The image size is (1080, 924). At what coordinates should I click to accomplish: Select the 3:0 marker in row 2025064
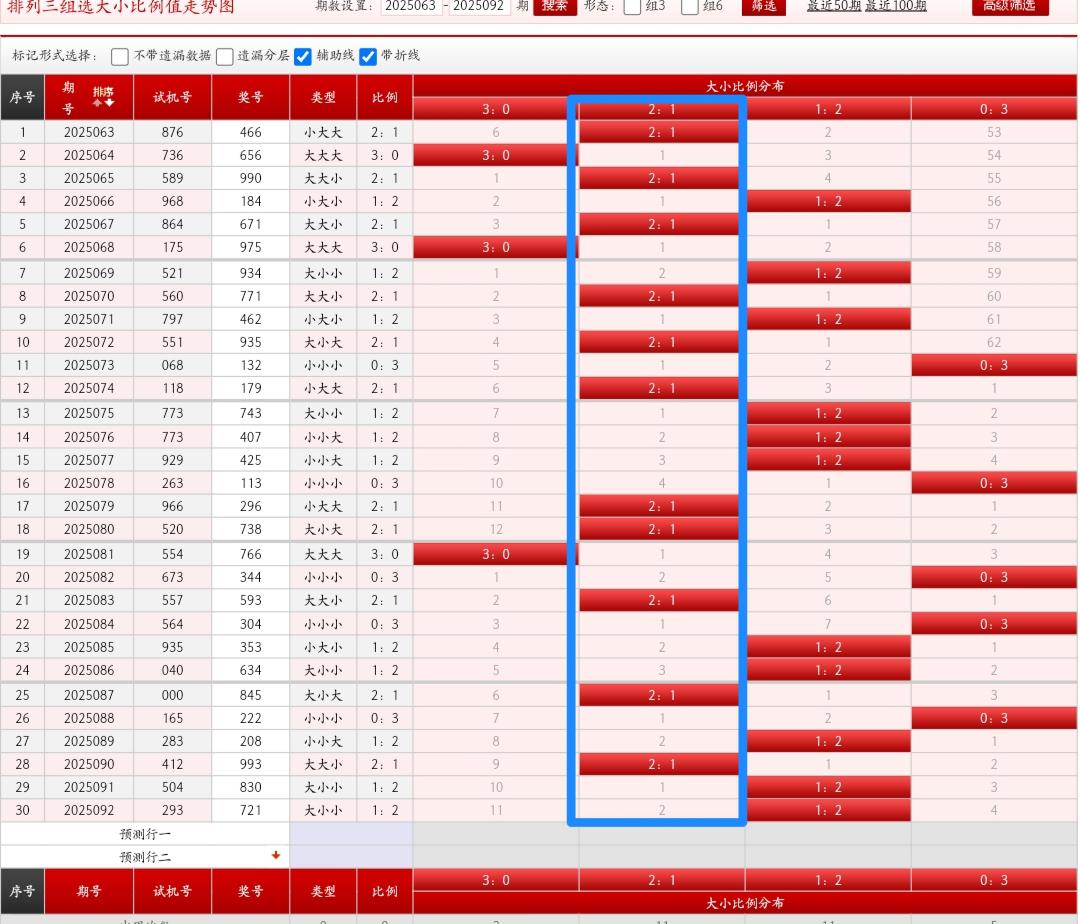495,155
